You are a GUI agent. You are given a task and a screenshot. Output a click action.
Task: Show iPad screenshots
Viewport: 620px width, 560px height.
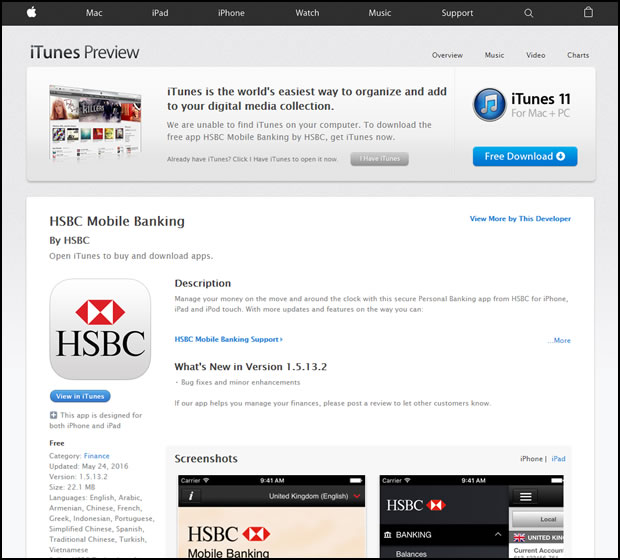558,459
